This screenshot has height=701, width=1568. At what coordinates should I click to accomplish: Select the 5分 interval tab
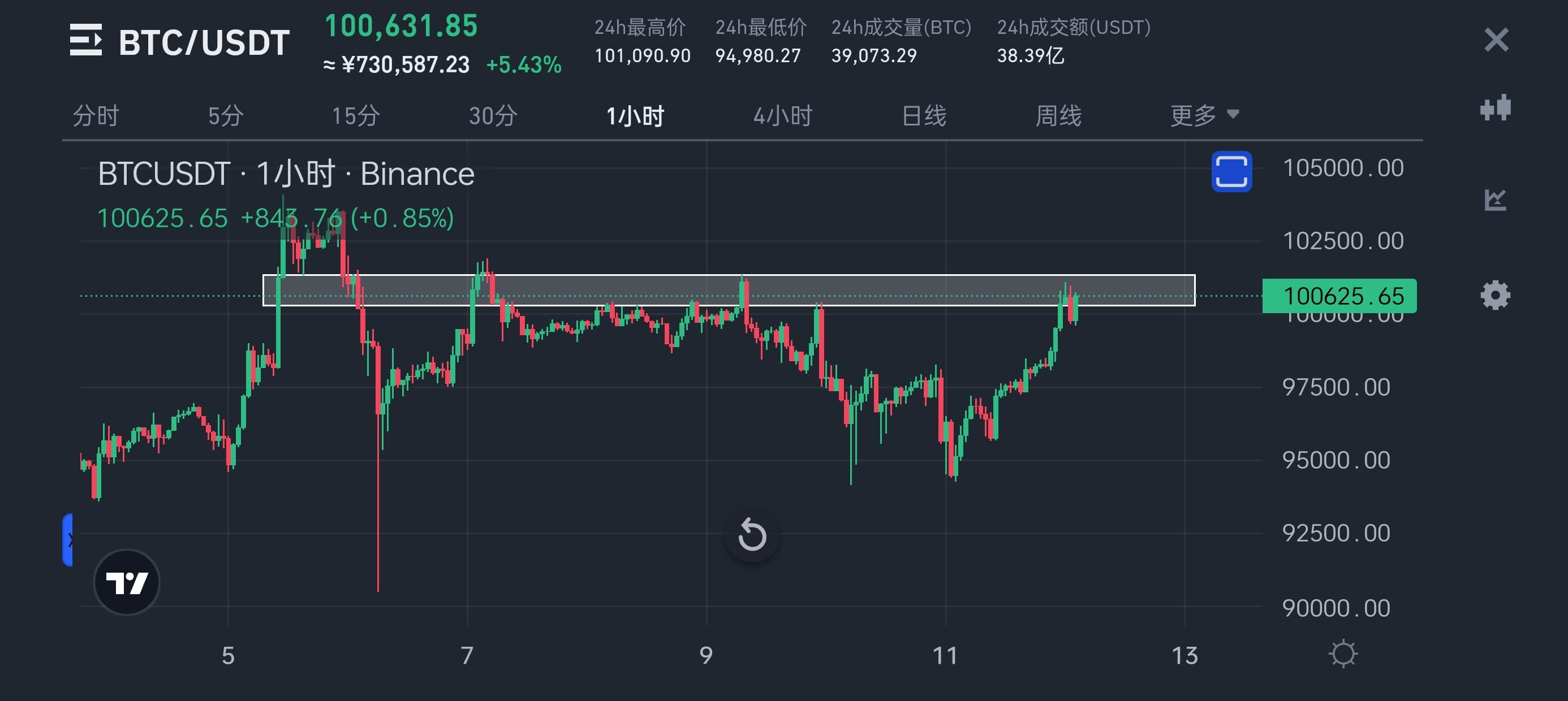coord(226,115)
